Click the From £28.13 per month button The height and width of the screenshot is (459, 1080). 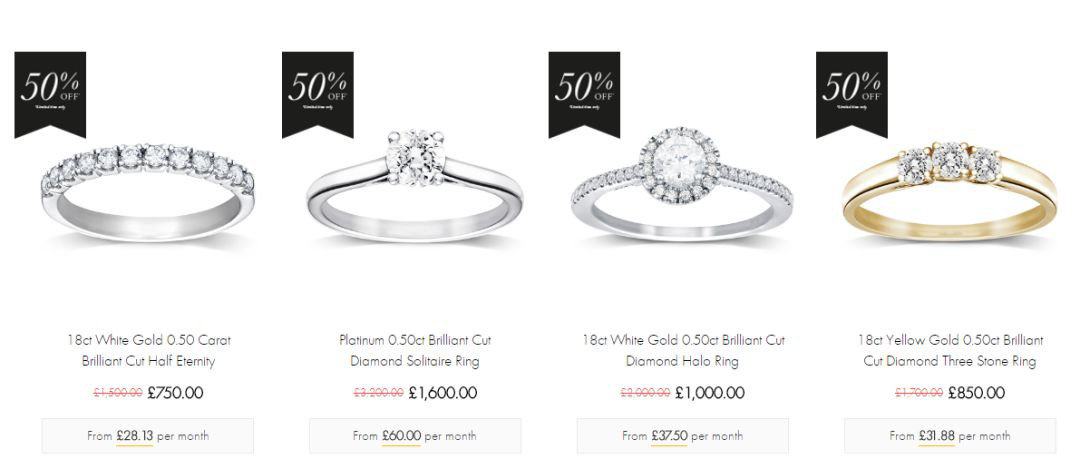pos(147,436)
